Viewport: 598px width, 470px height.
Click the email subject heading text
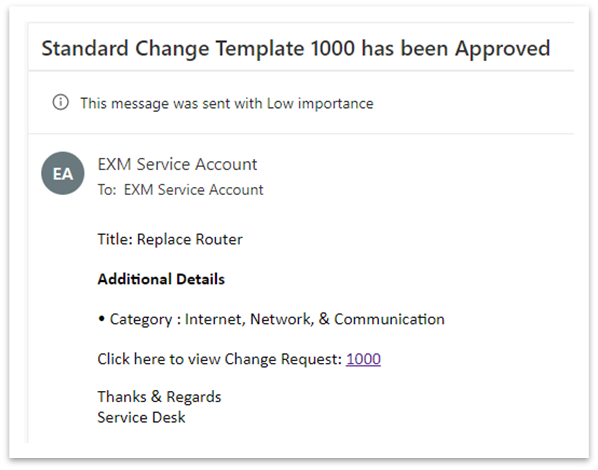[x=296, y=49]
